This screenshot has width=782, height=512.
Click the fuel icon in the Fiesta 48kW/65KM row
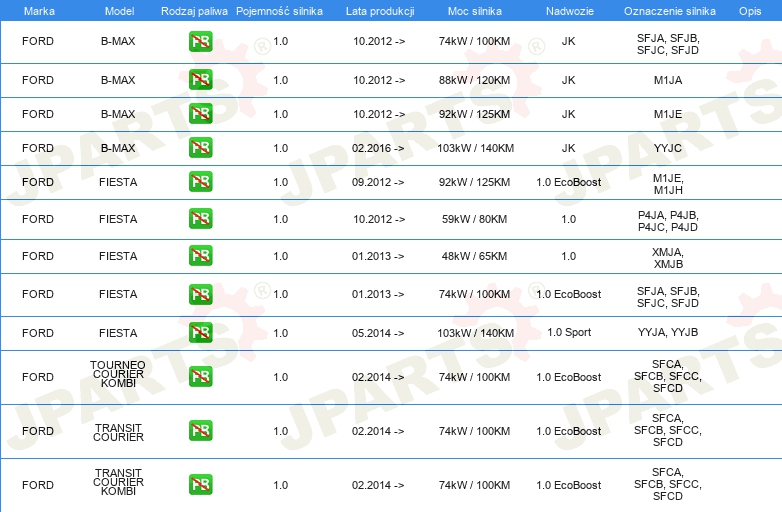200,256
